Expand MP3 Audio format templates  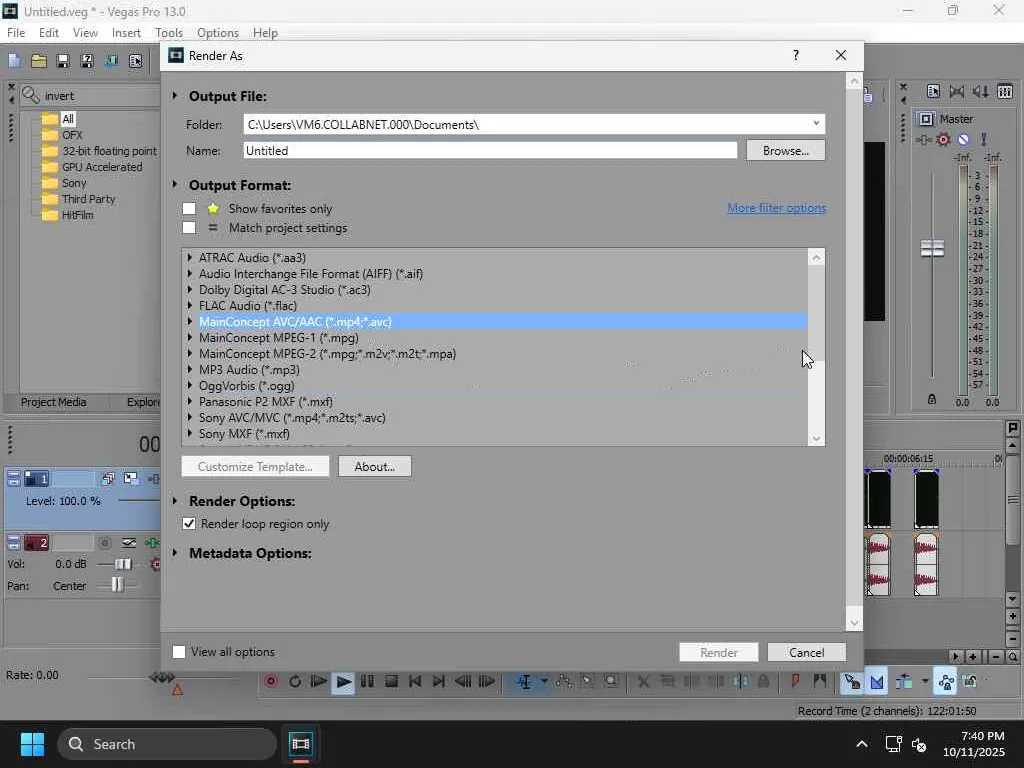(190, 370)
